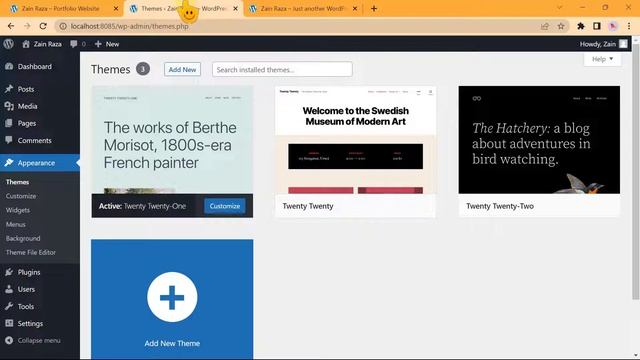Toggle the browser side panel

(x=597, y=26)
